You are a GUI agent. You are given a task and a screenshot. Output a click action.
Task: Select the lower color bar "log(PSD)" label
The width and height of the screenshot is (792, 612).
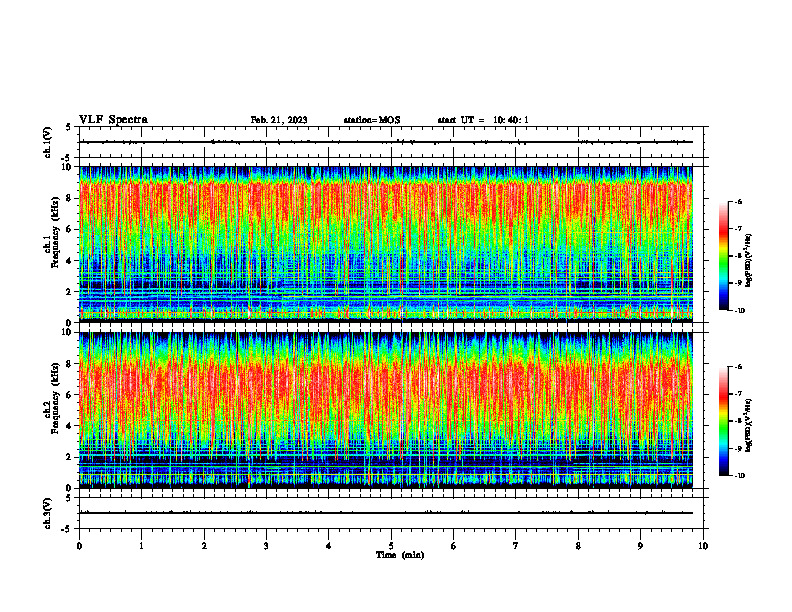tap(749, 425)
